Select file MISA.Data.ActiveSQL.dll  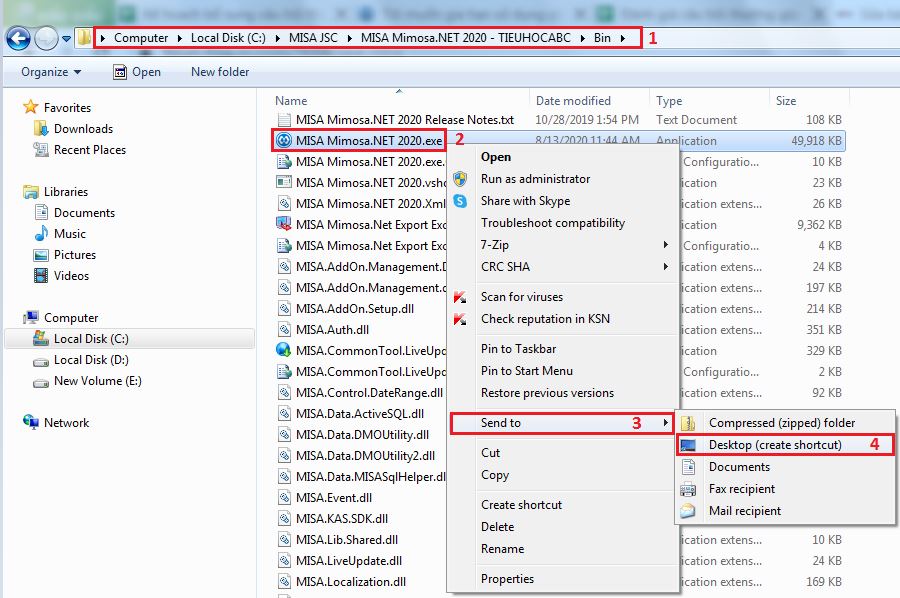[360, 413]
